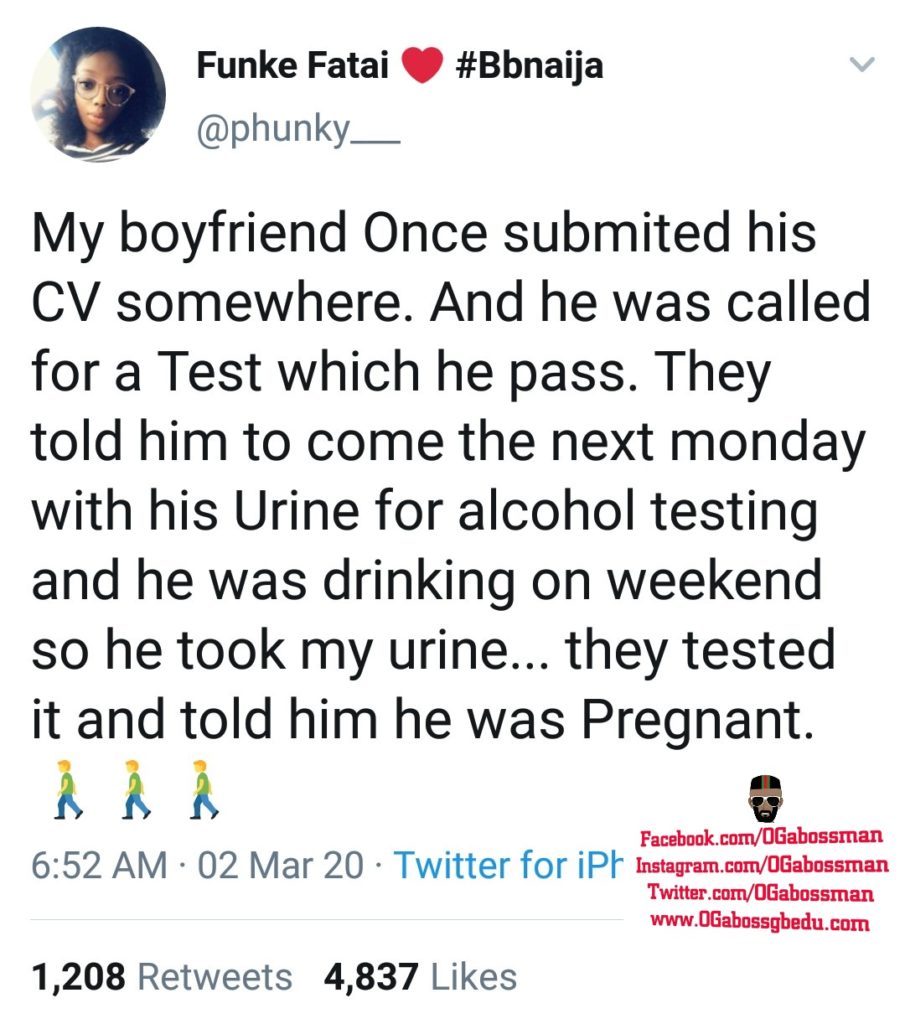Click the red heart emoji in name
Viewport: 905px width, 1024px height.
[423, 67]
